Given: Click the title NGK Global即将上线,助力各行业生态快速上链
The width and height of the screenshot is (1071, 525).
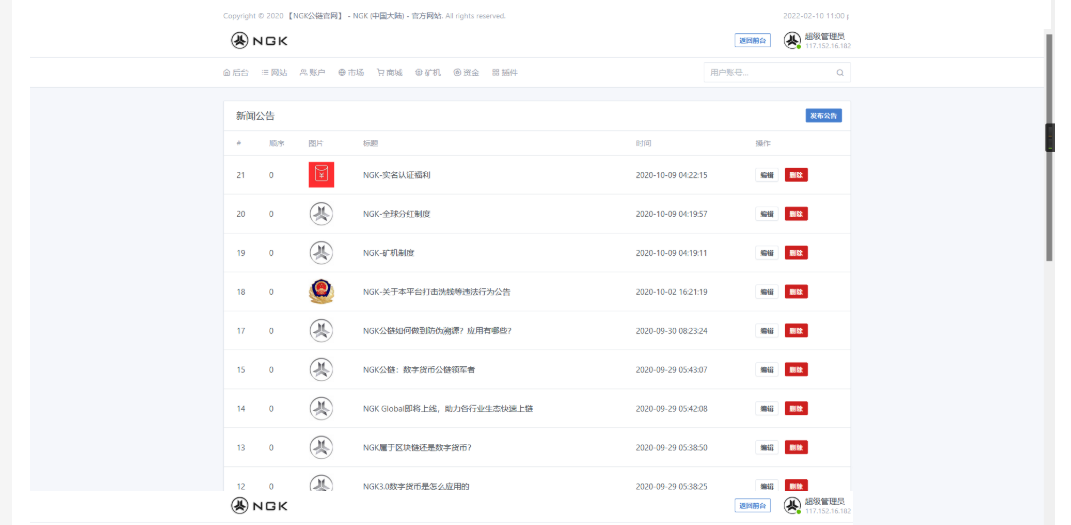Looking at the screenshot, I should click(x=448, y=408).
